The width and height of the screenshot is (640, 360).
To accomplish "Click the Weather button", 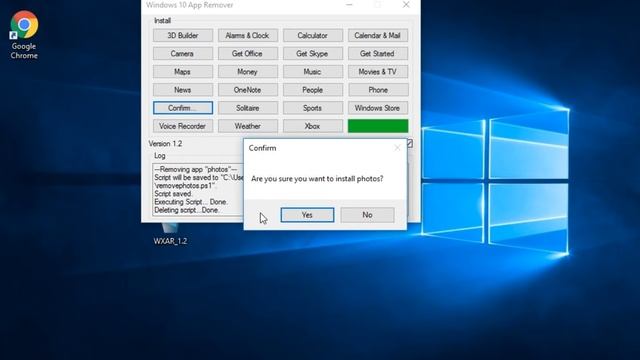I will coord(248,126).
